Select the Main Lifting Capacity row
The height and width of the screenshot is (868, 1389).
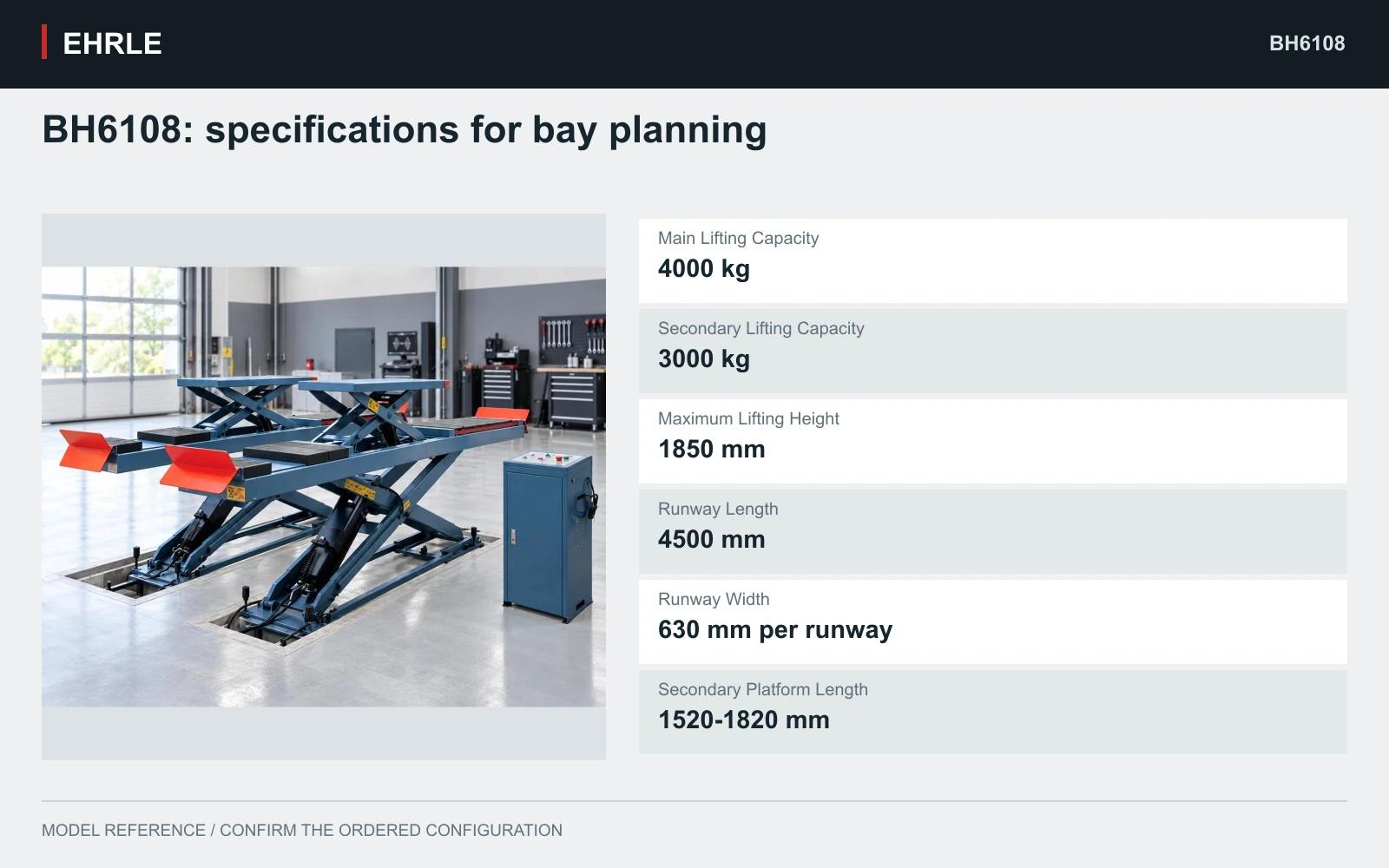coord(993,260)
